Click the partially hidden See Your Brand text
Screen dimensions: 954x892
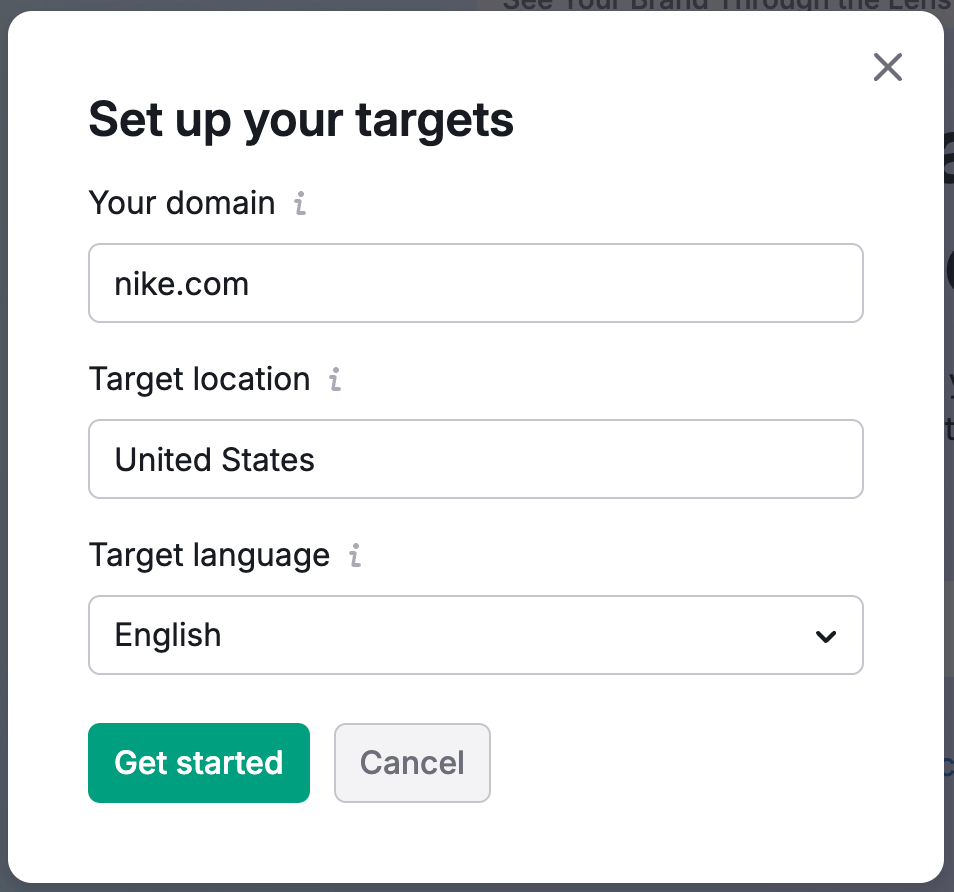point(720,5)
